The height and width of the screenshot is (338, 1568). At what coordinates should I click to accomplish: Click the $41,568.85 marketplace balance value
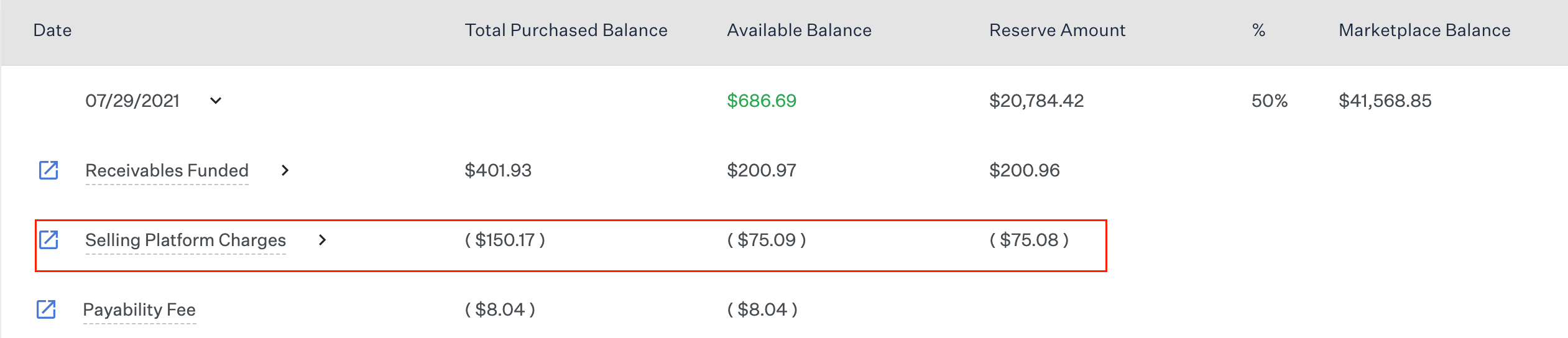[1385, 101]
